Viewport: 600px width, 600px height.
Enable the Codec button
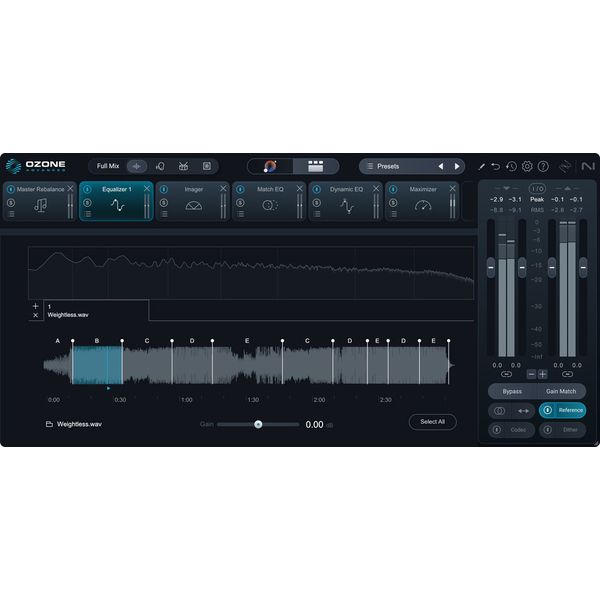pos(511,430)
